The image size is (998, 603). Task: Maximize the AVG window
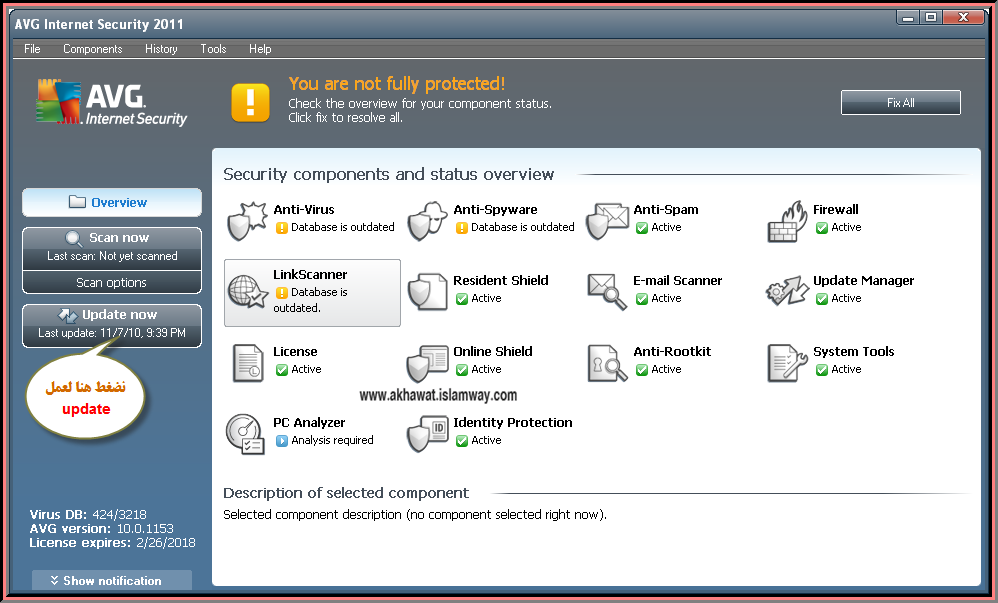[931, 17]
